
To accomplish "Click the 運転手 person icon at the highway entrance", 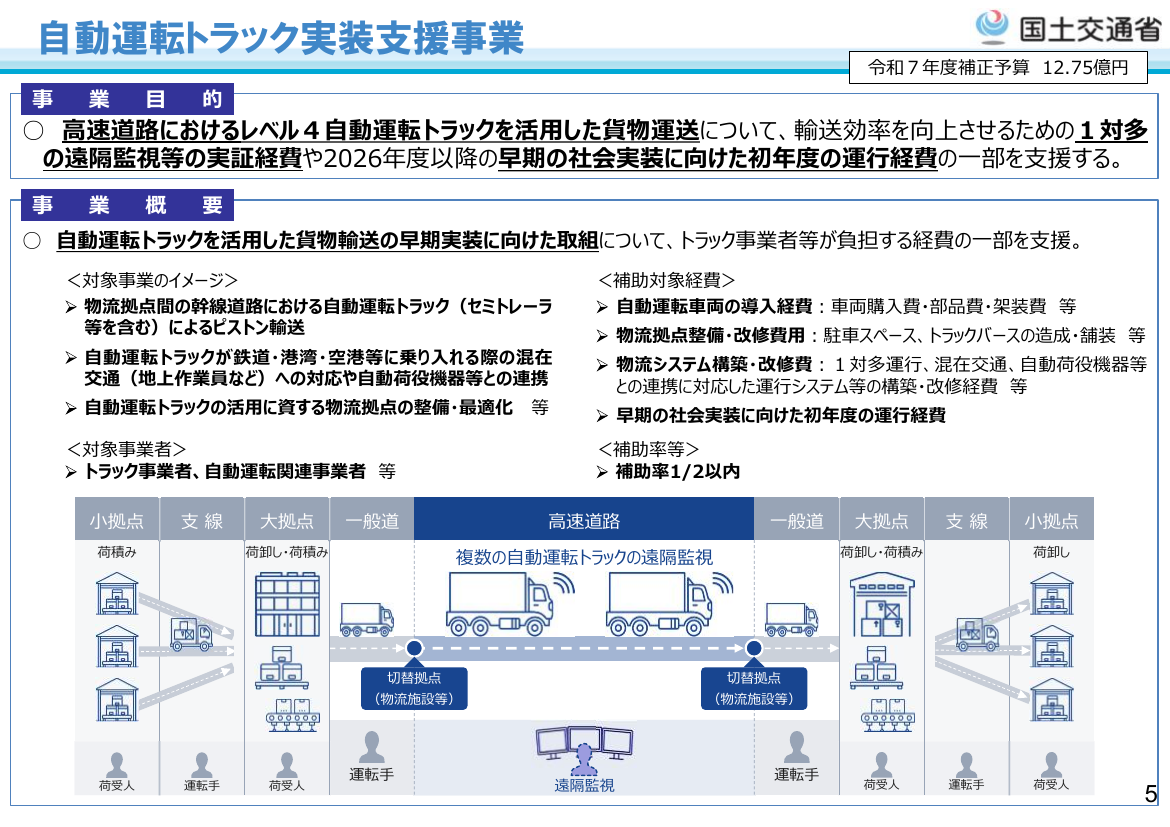I will [x=372, y=747].
